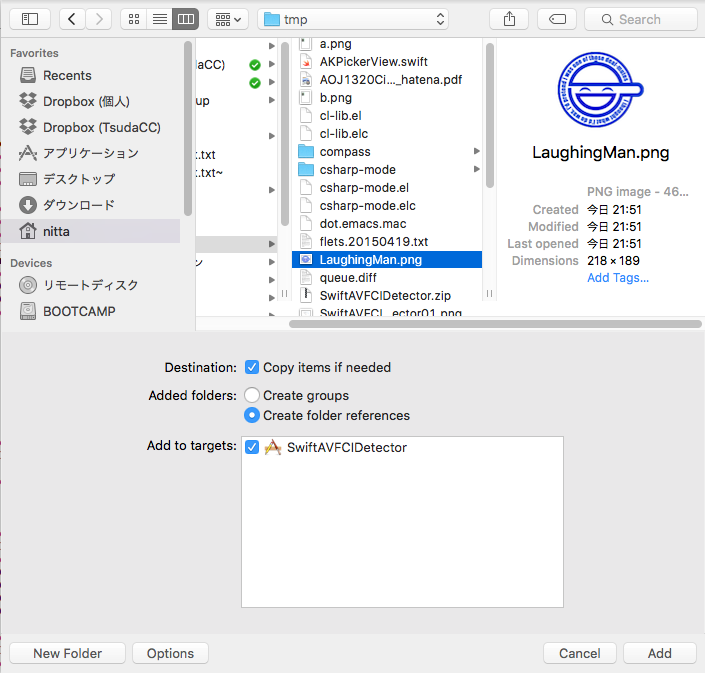Select Recents in Favorites sidebar
Image resolution: width=705 pixels, height=673 pixels.
tap(67, 75)
